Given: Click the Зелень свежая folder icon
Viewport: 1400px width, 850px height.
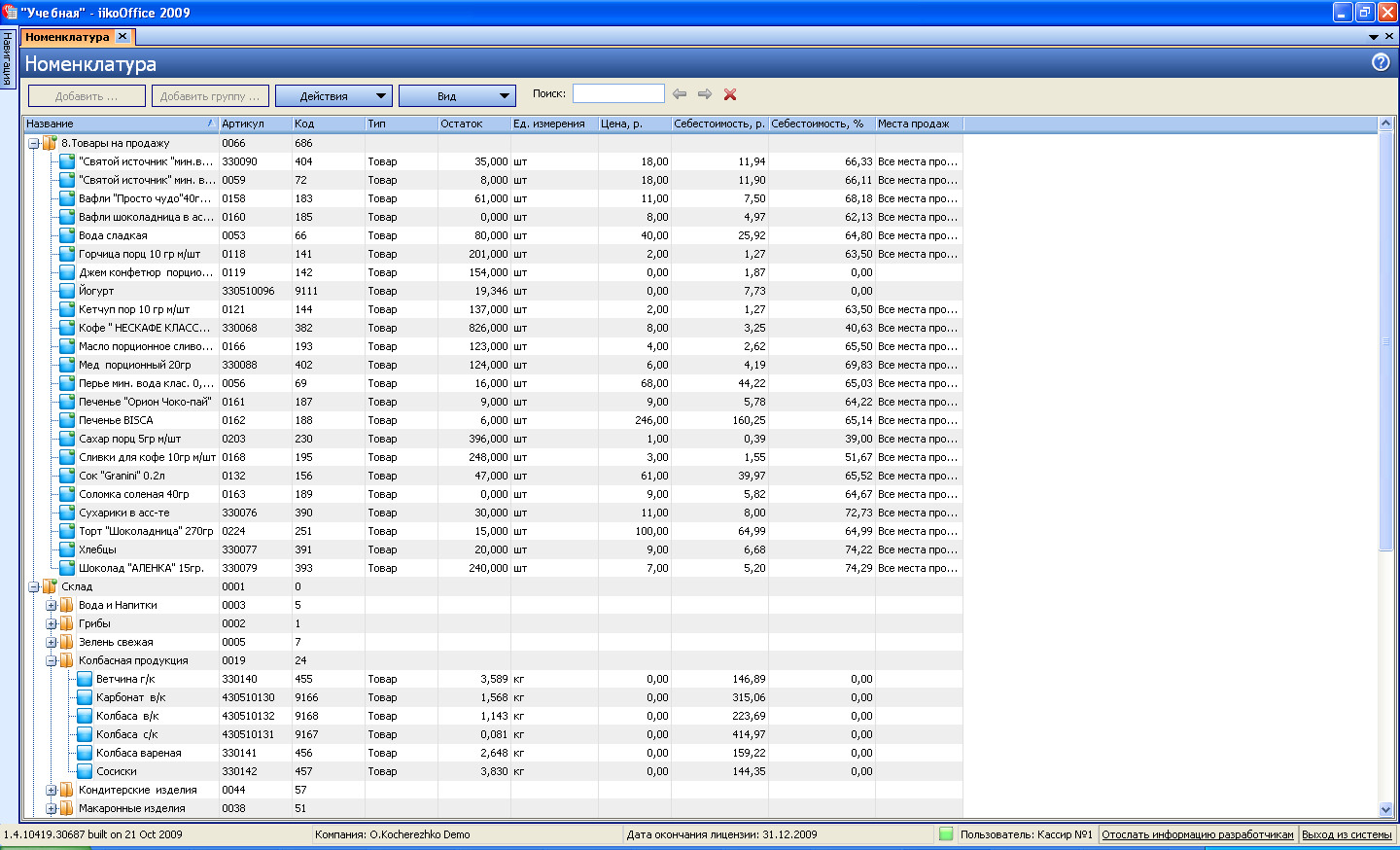Looking at the screenshot, I should [67, 642].
